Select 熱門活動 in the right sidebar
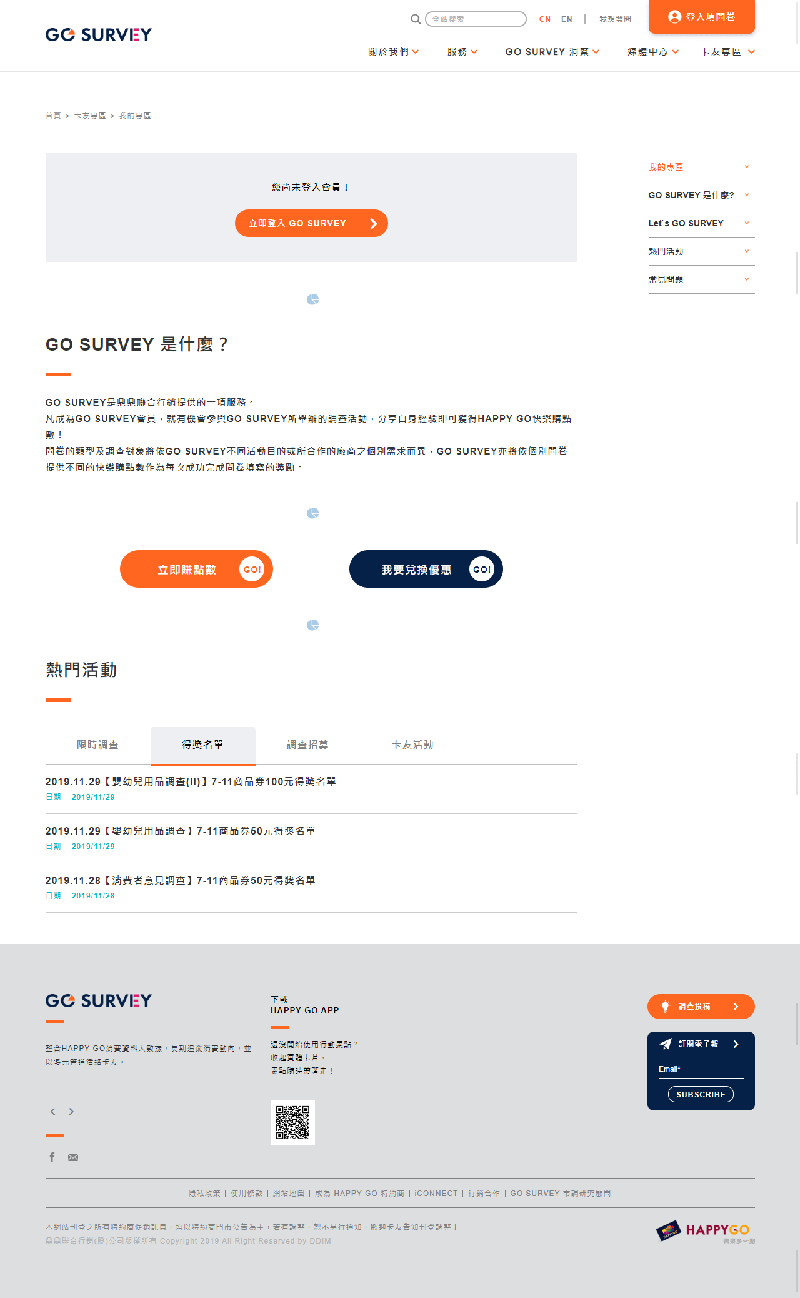Image resolution: width=800 pixels, height=1298 pixels. coord(666,251)
